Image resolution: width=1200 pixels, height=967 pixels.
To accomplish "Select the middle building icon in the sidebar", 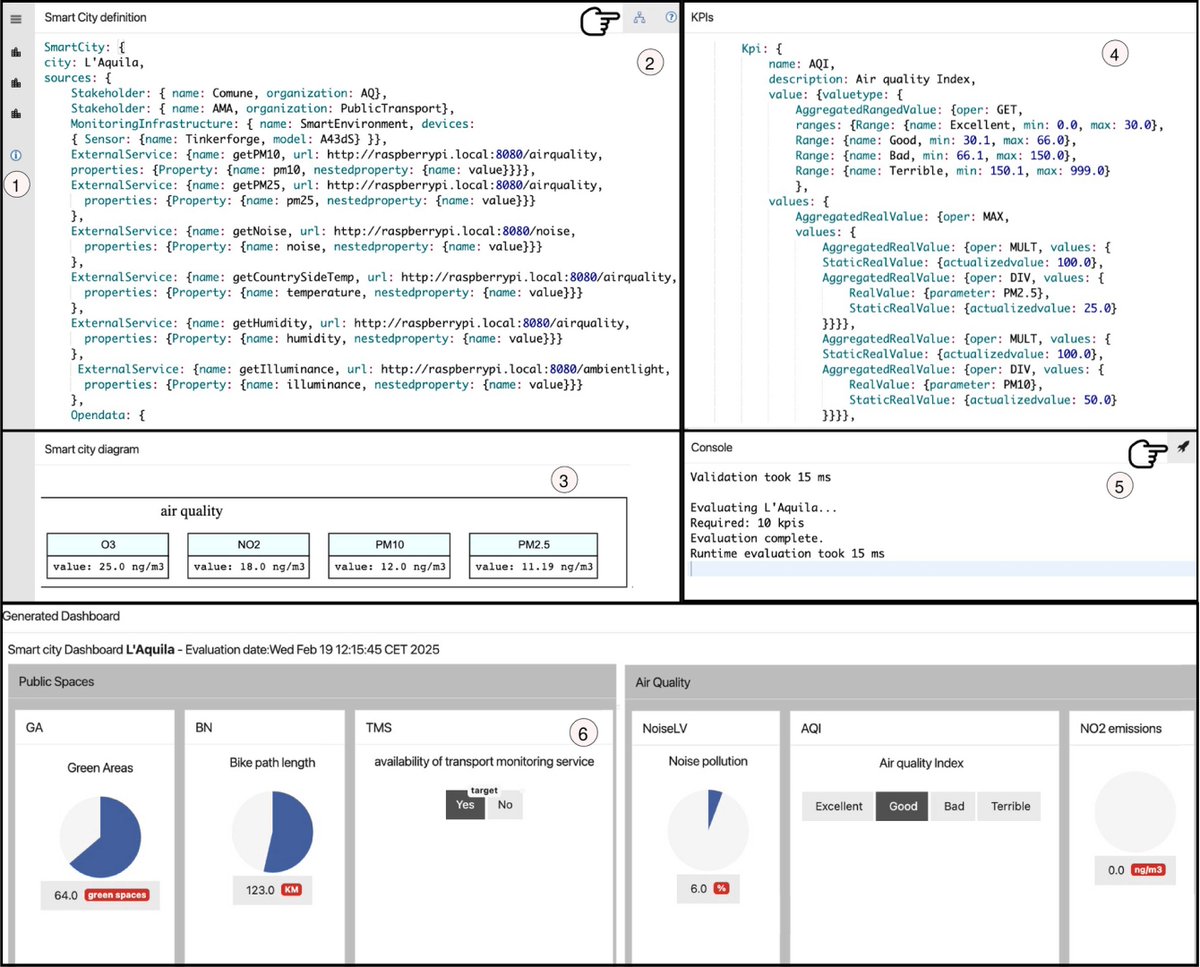I will pyautogui.click(x=15, y=80).
